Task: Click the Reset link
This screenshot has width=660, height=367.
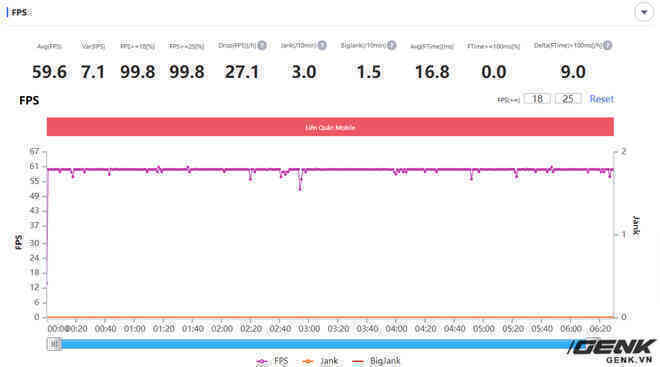Action: pos(601,99)
